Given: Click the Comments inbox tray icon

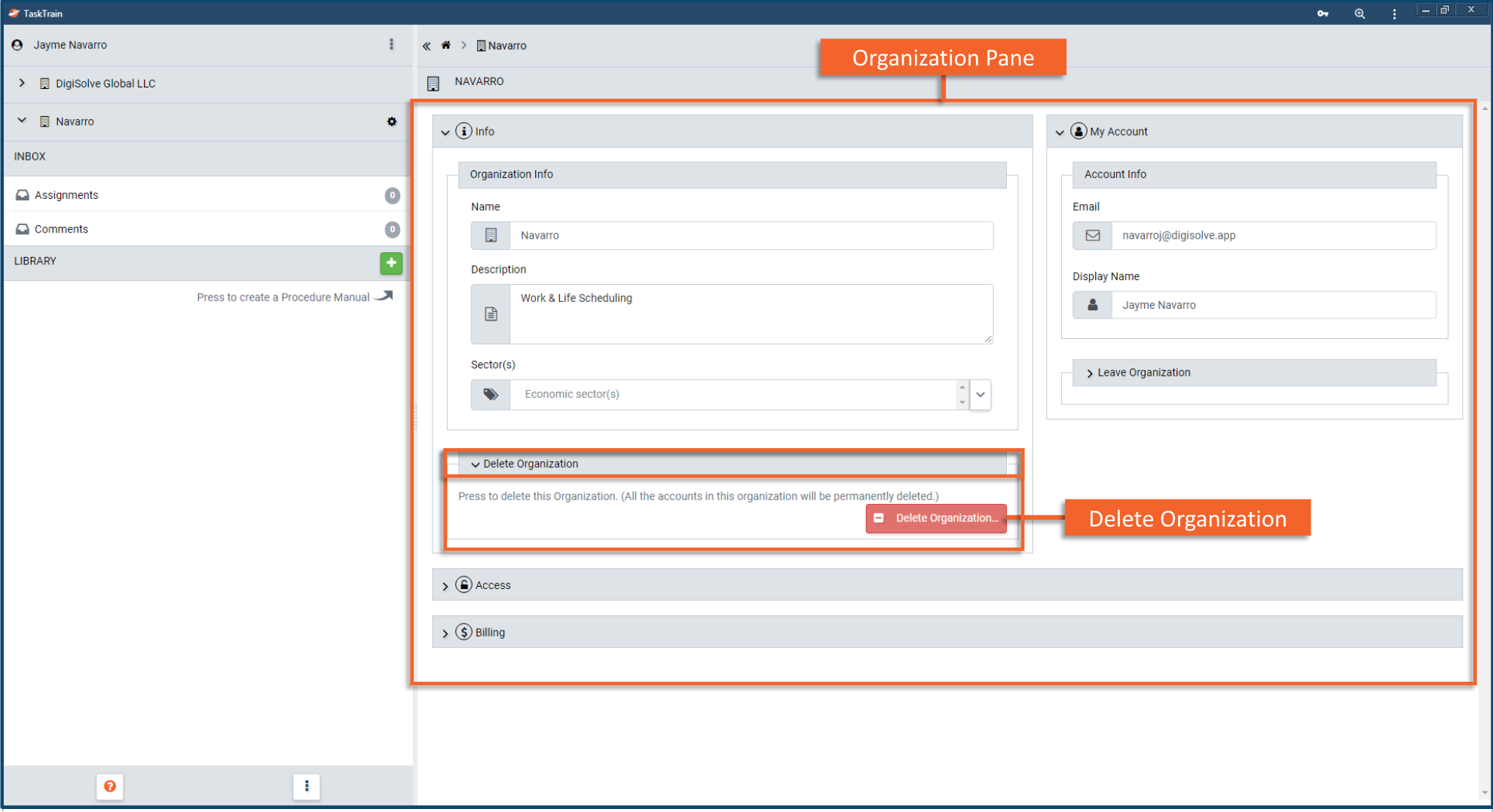Looking at the screenshot, I should tap(23, 229).
